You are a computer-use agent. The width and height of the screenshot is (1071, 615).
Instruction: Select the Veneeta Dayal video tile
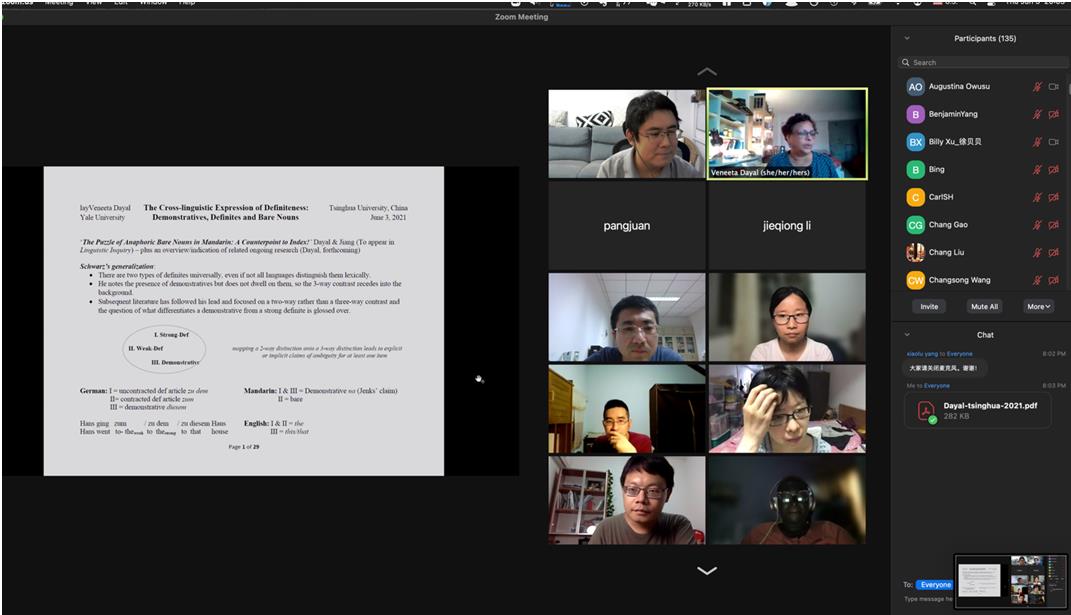(x=787, y=134)
